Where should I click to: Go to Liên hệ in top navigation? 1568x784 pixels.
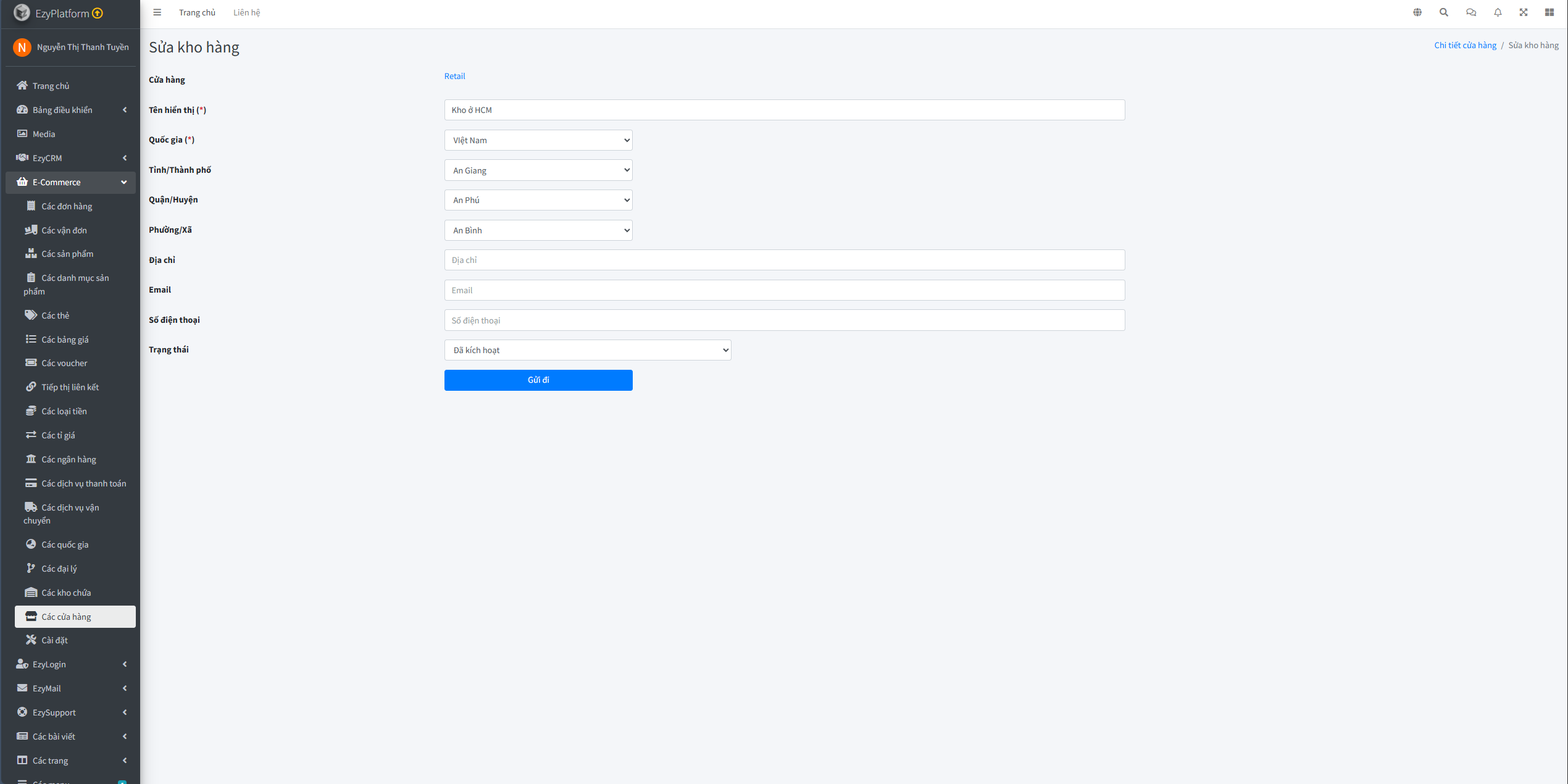[246, 12]
